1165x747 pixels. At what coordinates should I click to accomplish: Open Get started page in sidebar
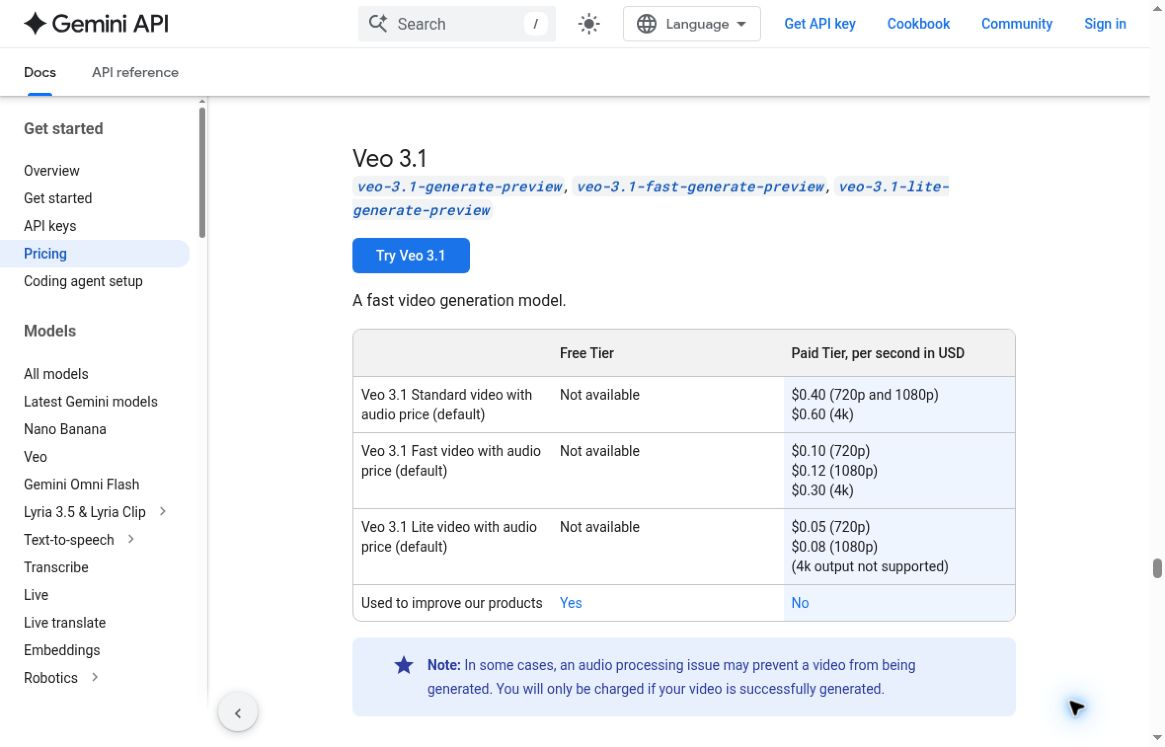tap(58, 198)
